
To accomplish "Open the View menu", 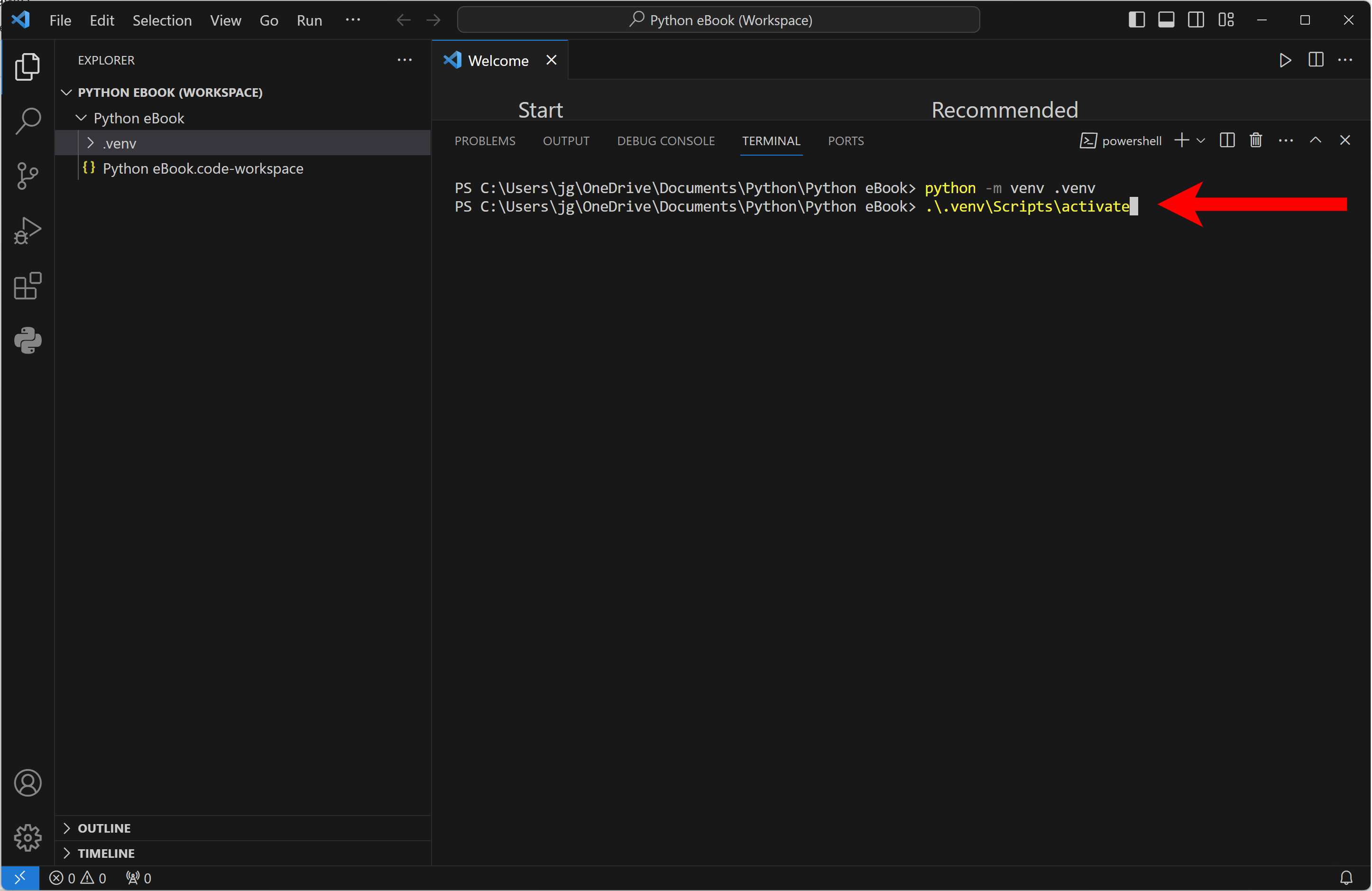I will [x=225, y=20].
